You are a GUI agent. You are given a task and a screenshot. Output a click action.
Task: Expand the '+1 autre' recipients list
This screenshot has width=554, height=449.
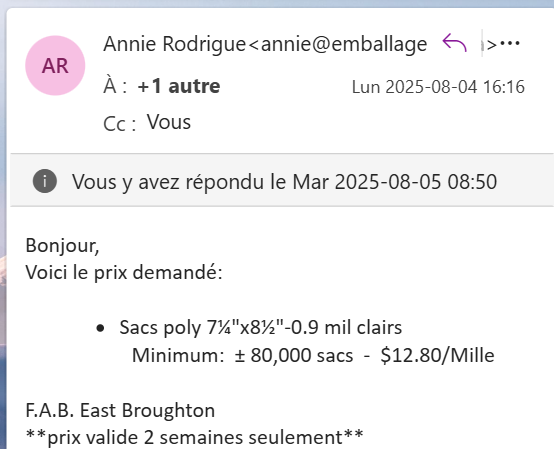pyautogui.click(x=179, y=86)
